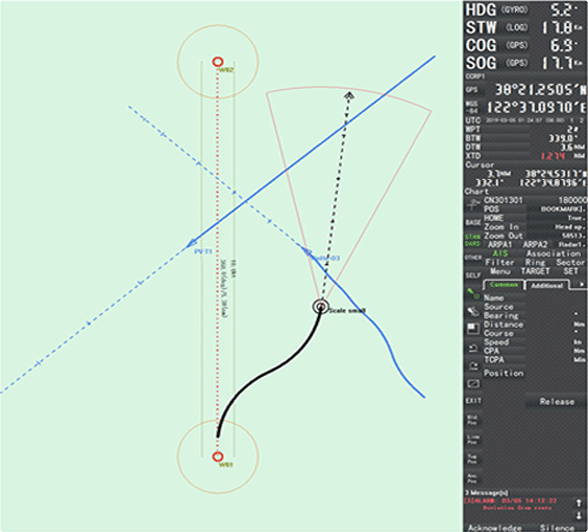Switch to the Additional tab

[x=547, y=286]
